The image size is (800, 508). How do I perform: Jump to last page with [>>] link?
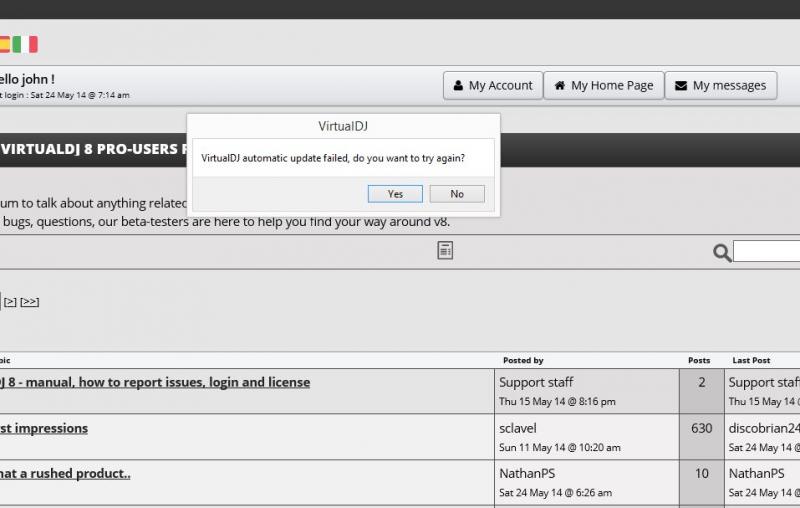coord(30,302)
